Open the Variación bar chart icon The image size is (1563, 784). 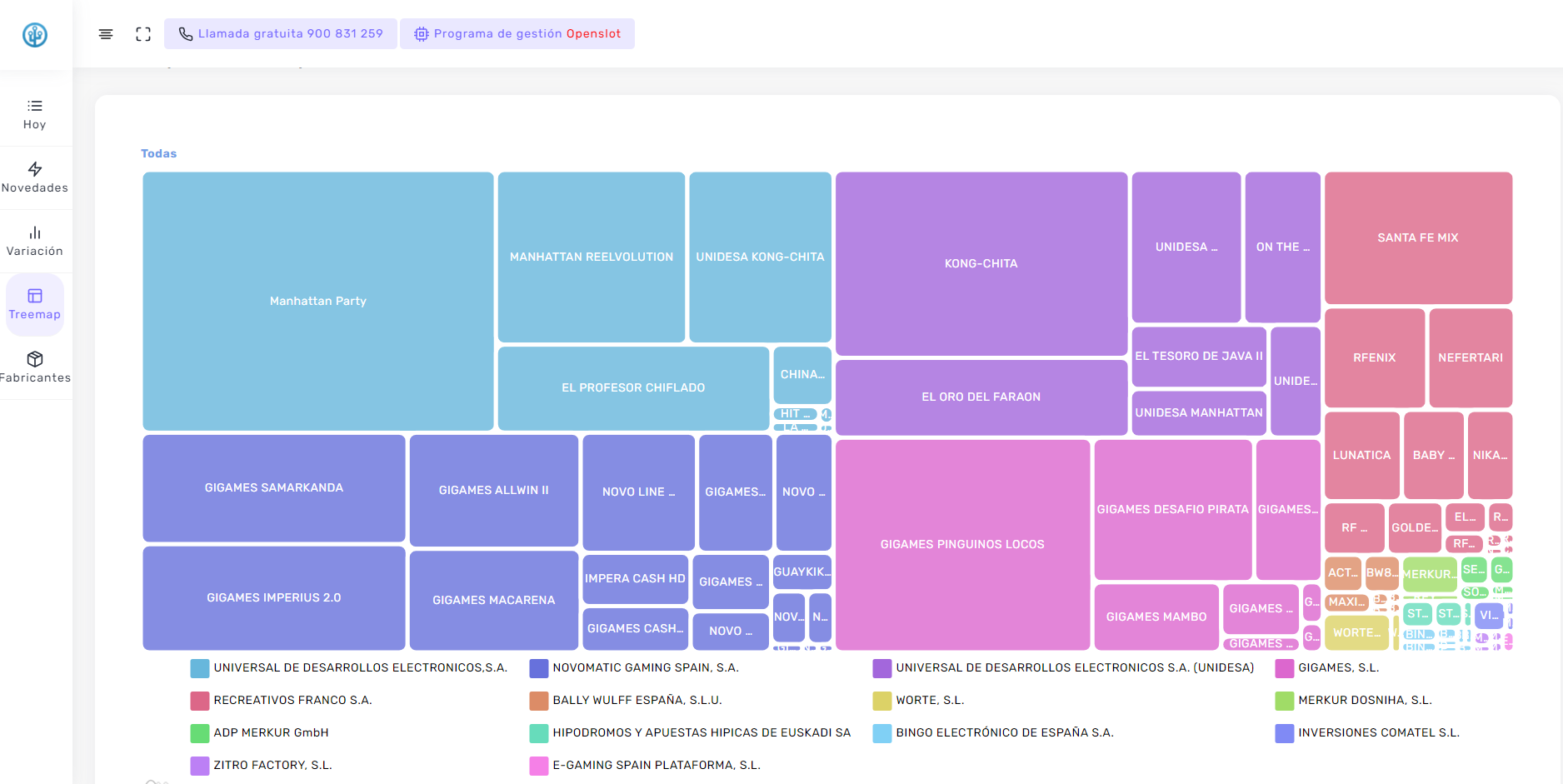tap(35, 232)
